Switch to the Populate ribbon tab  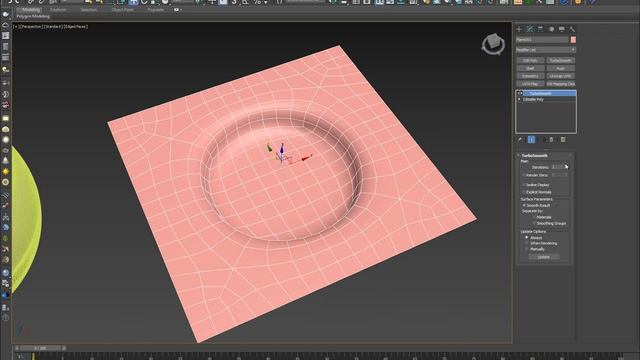[156, 10]
